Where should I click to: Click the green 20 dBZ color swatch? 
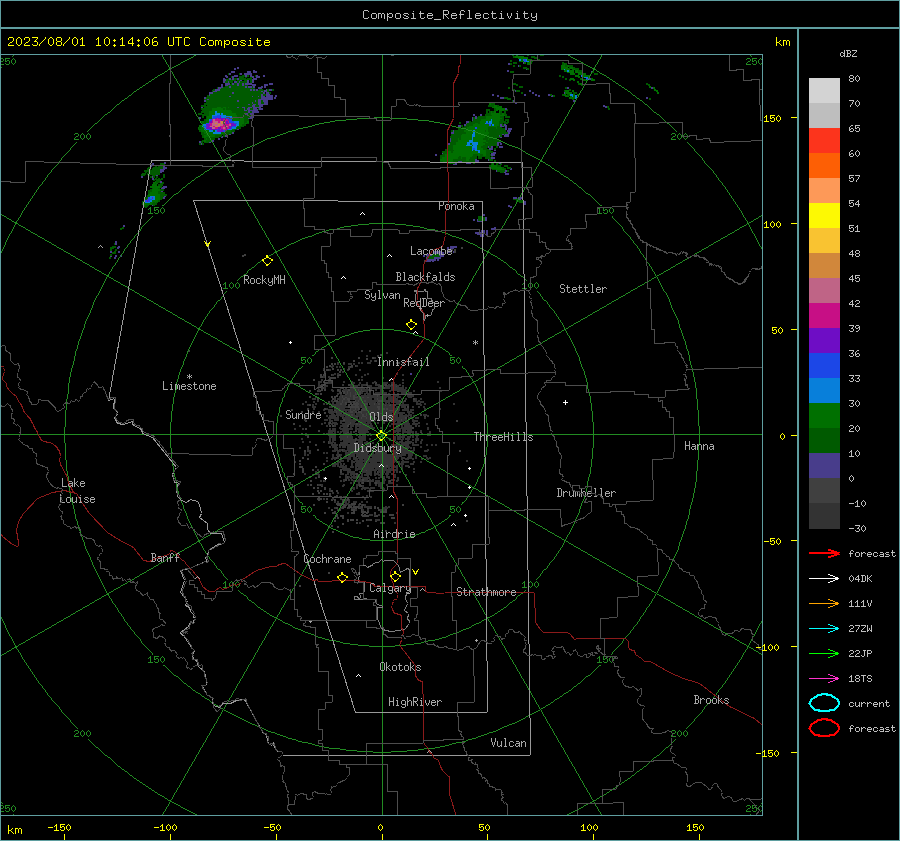[x=824, y=416]
